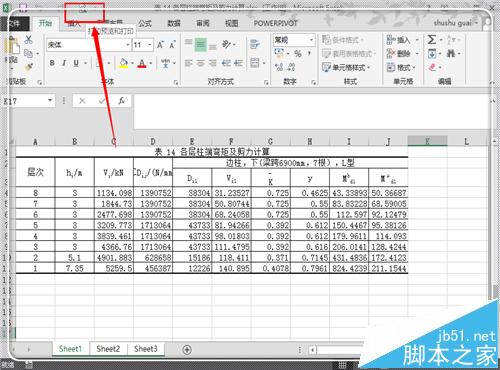
Task: Expand the 字体 font dialog launcher
Action: click(176, 82)
